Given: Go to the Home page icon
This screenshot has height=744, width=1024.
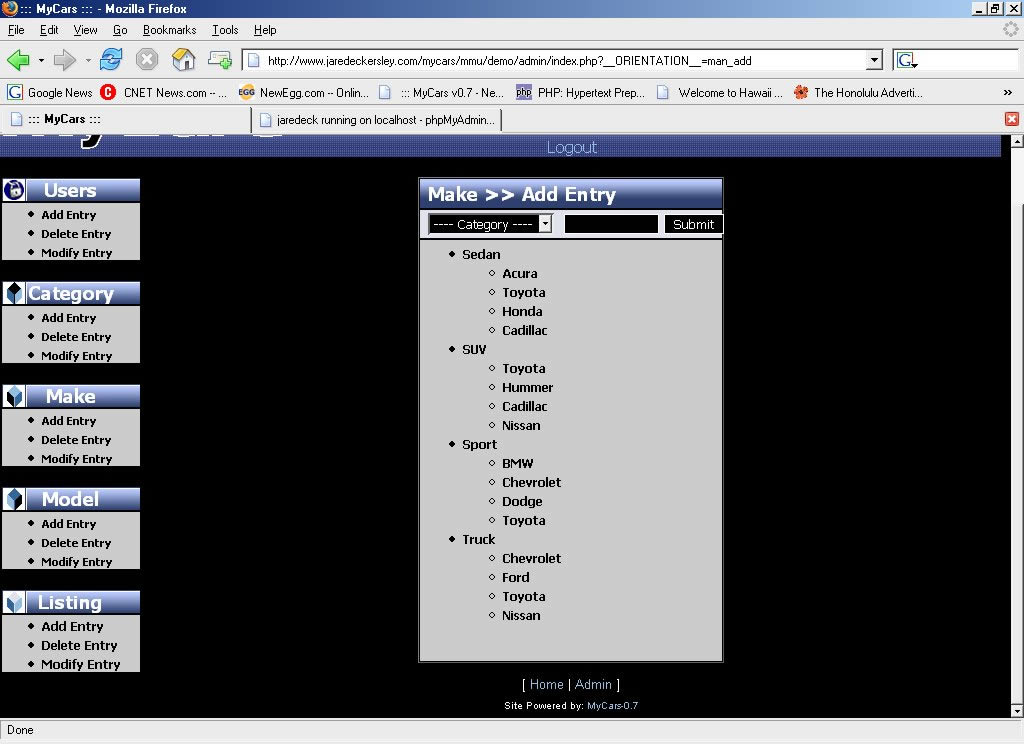Looking at the screenshot, I should pyautogui.click(x=184, y=59).
